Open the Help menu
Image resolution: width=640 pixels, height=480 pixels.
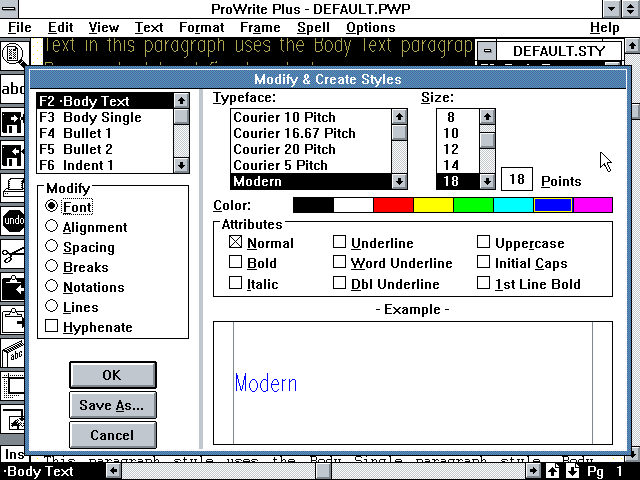(604, 27)
